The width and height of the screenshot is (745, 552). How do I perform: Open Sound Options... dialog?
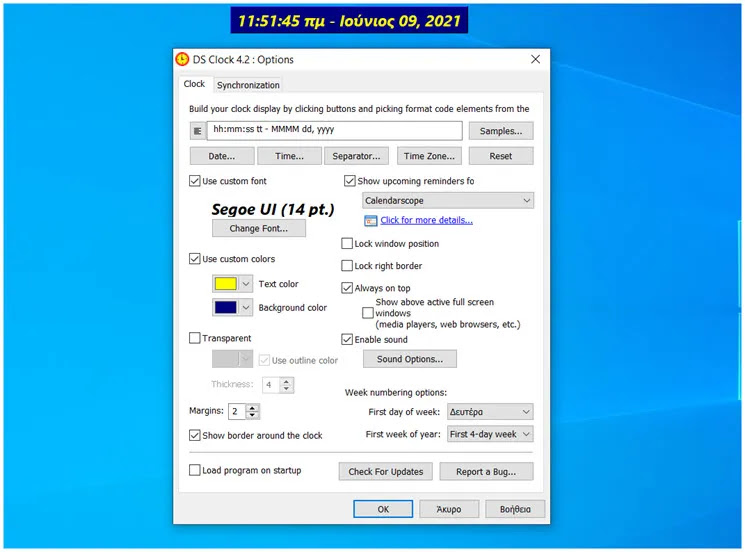pos(410,359)
